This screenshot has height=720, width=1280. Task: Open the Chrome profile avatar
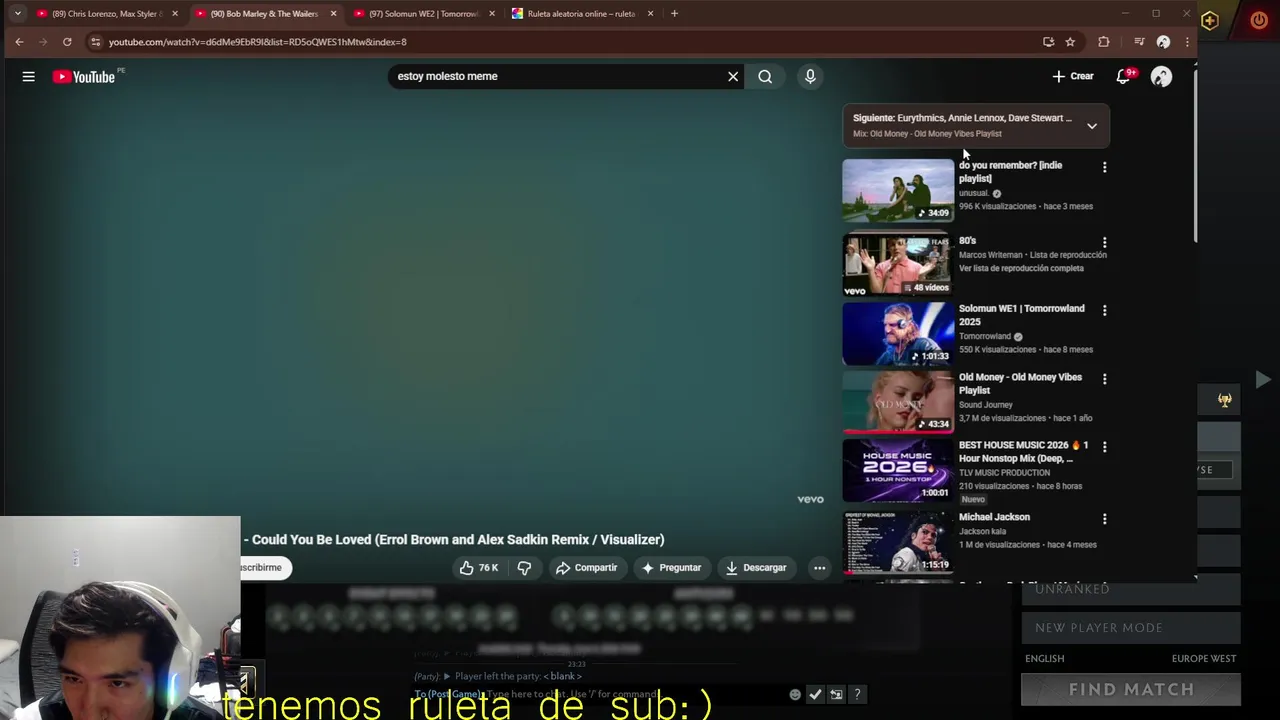click(1163, 42)
